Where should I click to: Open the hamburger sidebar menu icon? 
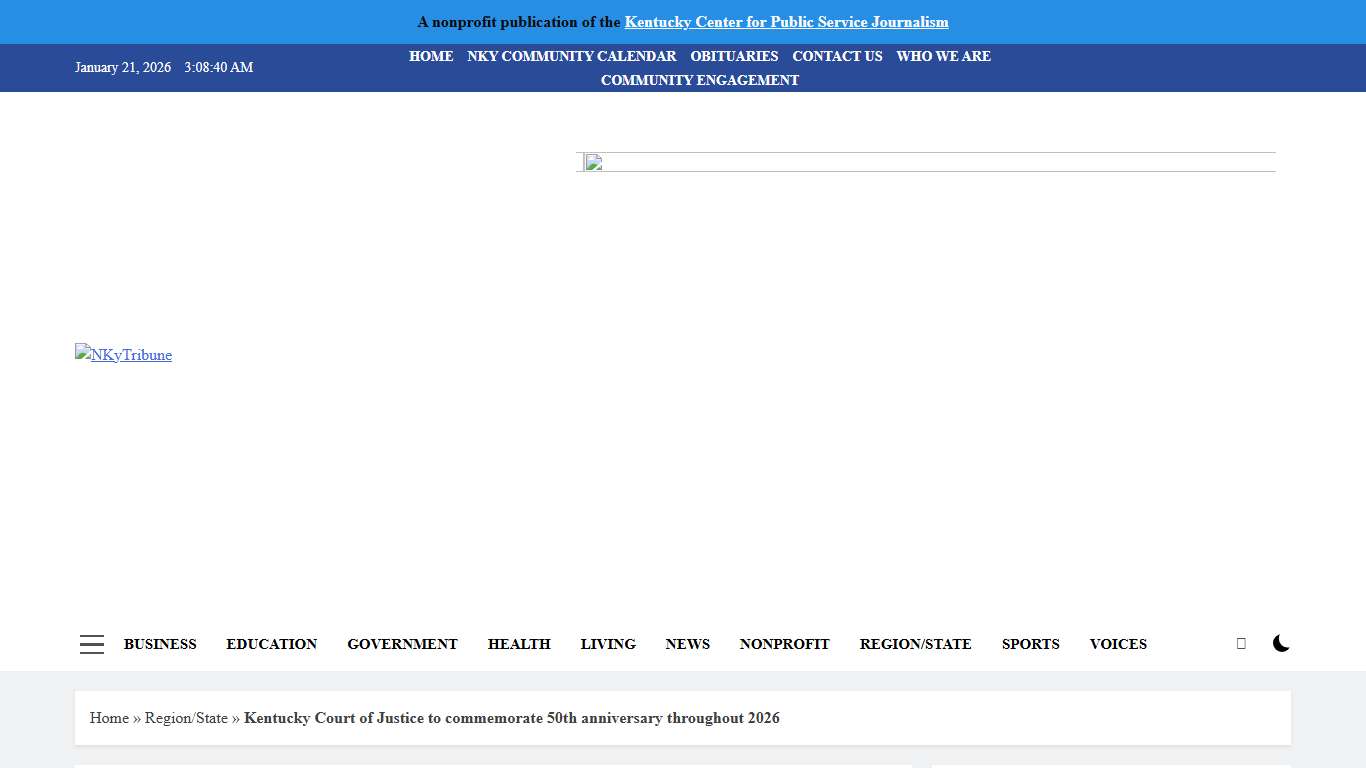[92, 644]
